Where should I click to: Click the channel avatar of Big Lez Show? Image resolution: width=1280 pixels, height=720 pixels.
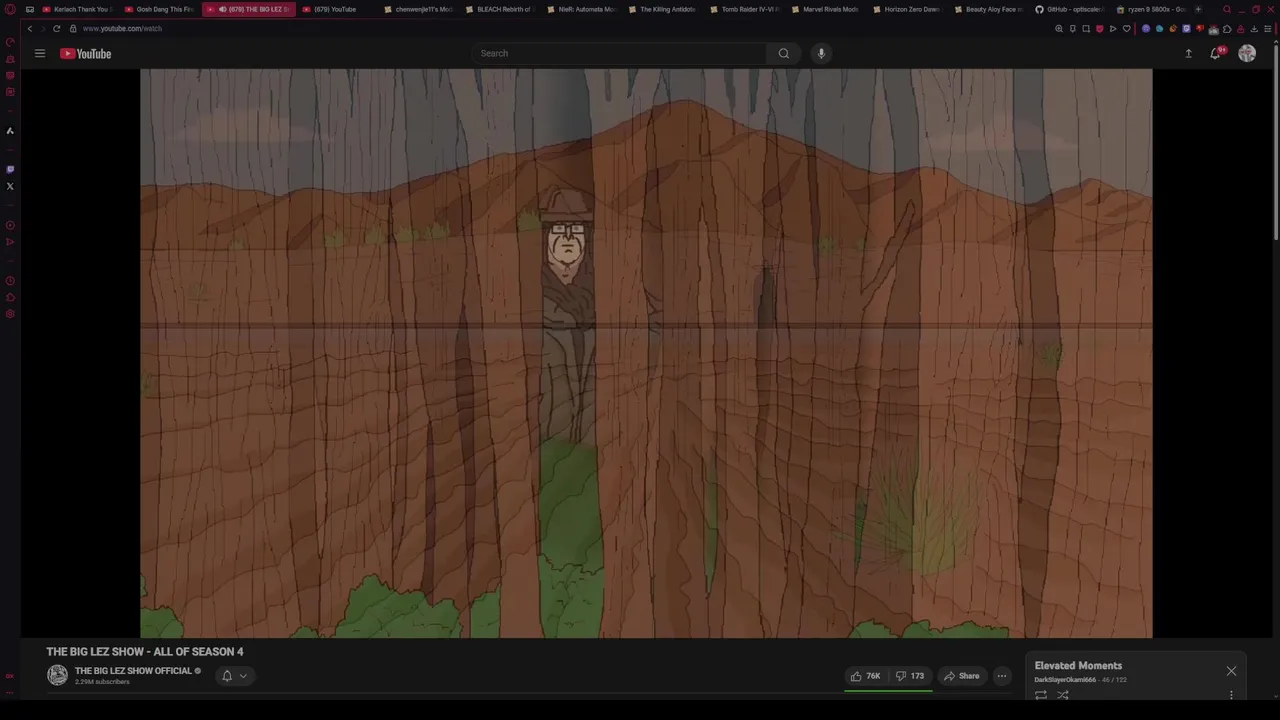[58, 676]
